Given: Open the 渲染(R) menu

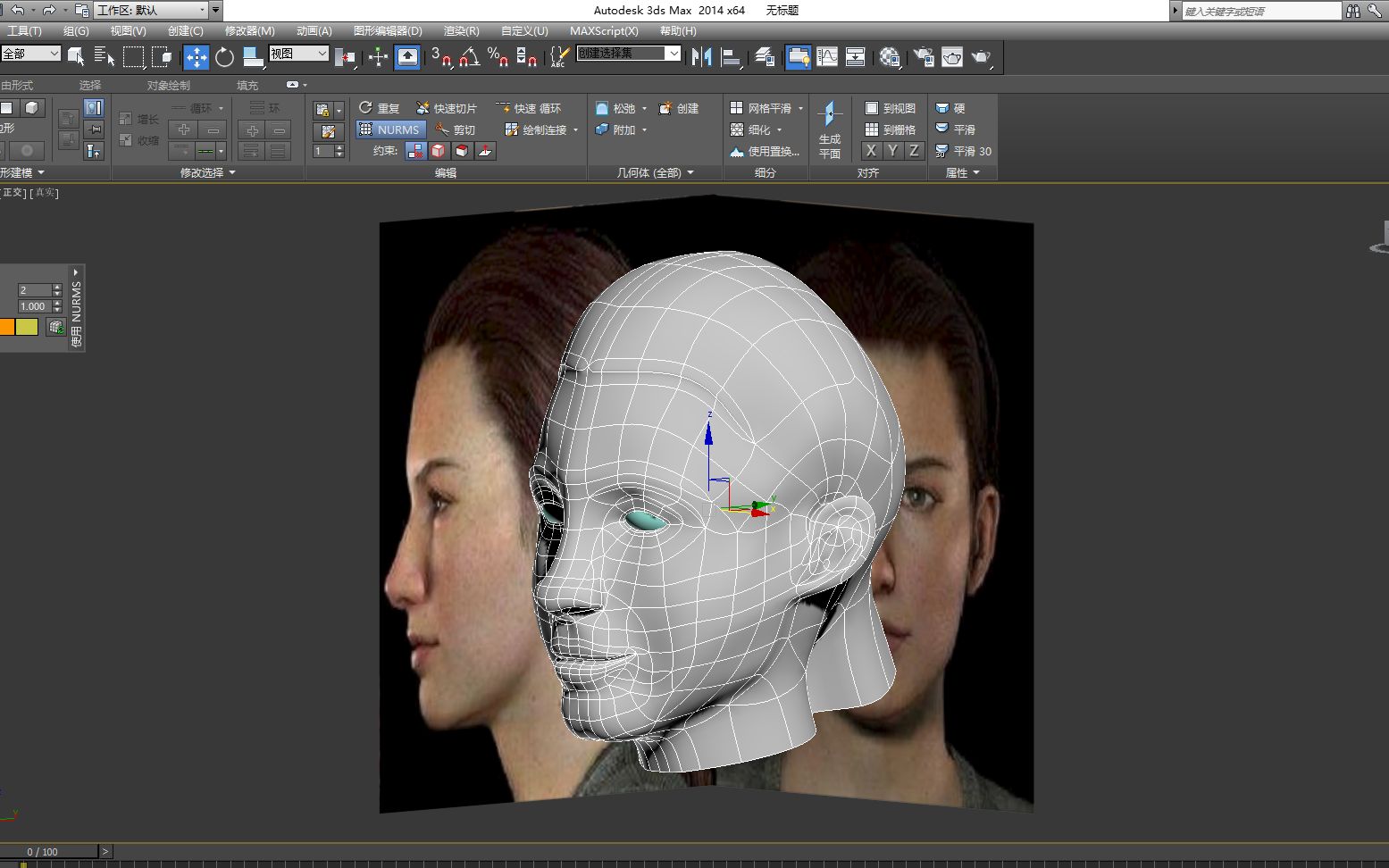Looking at the screenshot, I should click(x=461, y=31).
